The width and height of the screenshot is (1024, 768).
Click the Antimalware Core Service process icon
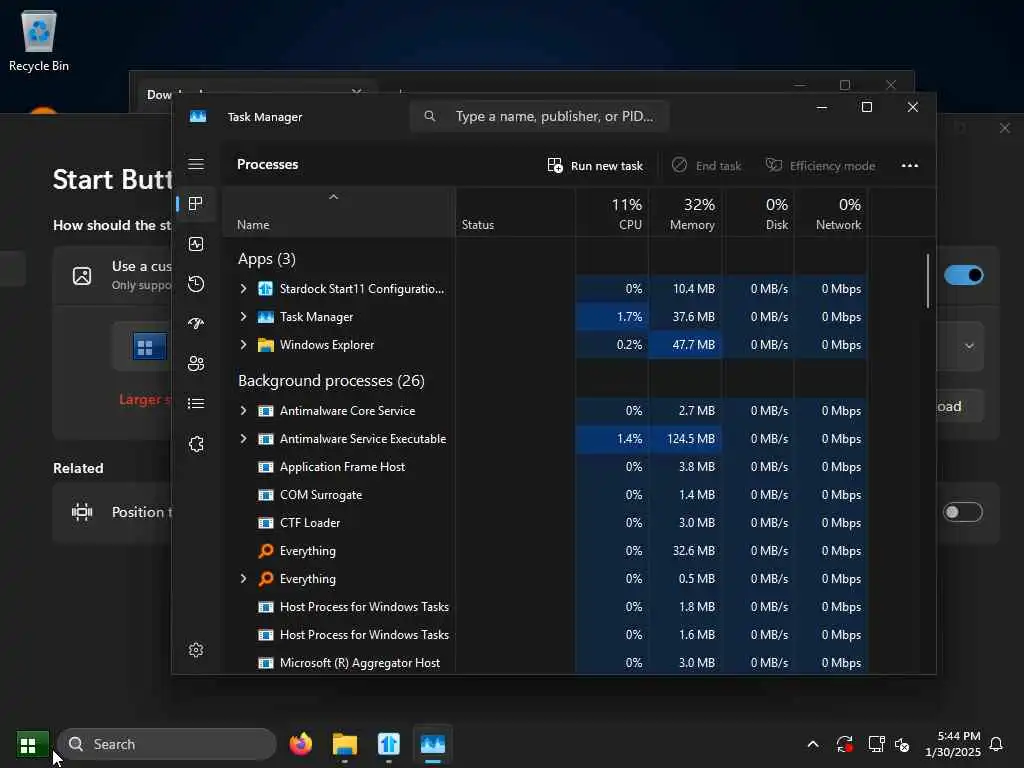266,411
